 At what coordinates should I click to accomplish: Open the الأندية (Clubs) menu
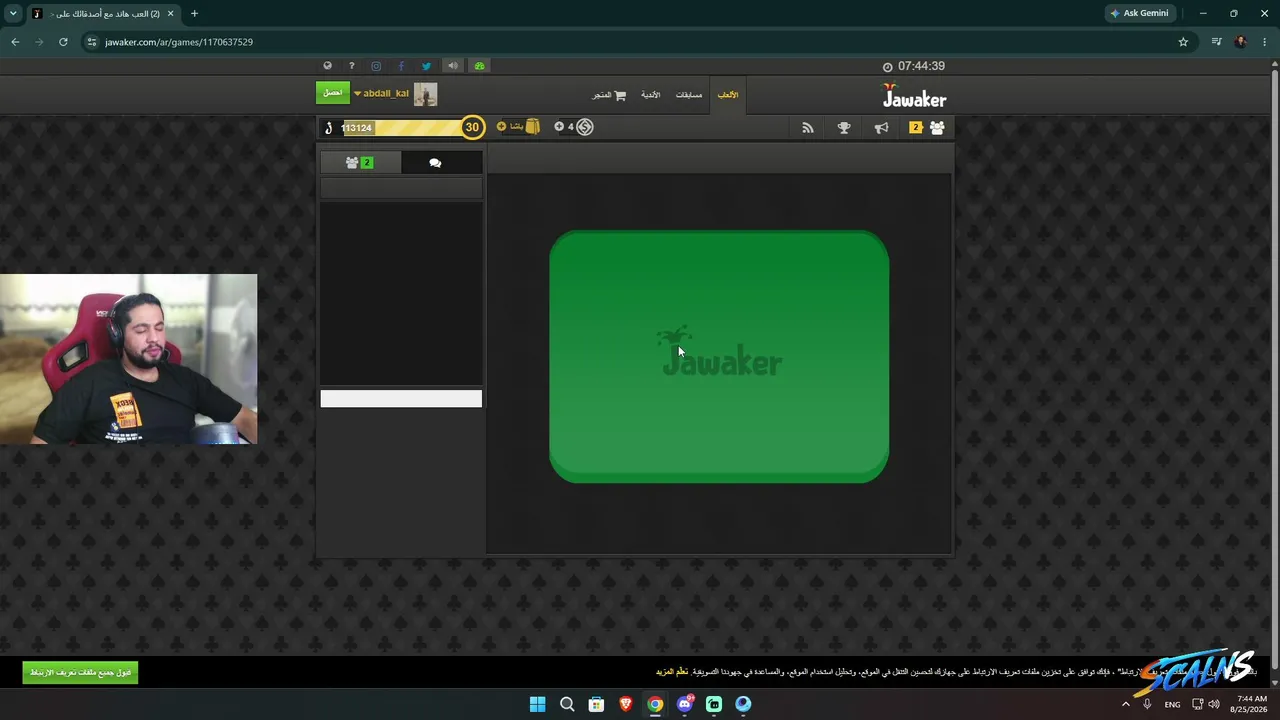tap(651, 95)
